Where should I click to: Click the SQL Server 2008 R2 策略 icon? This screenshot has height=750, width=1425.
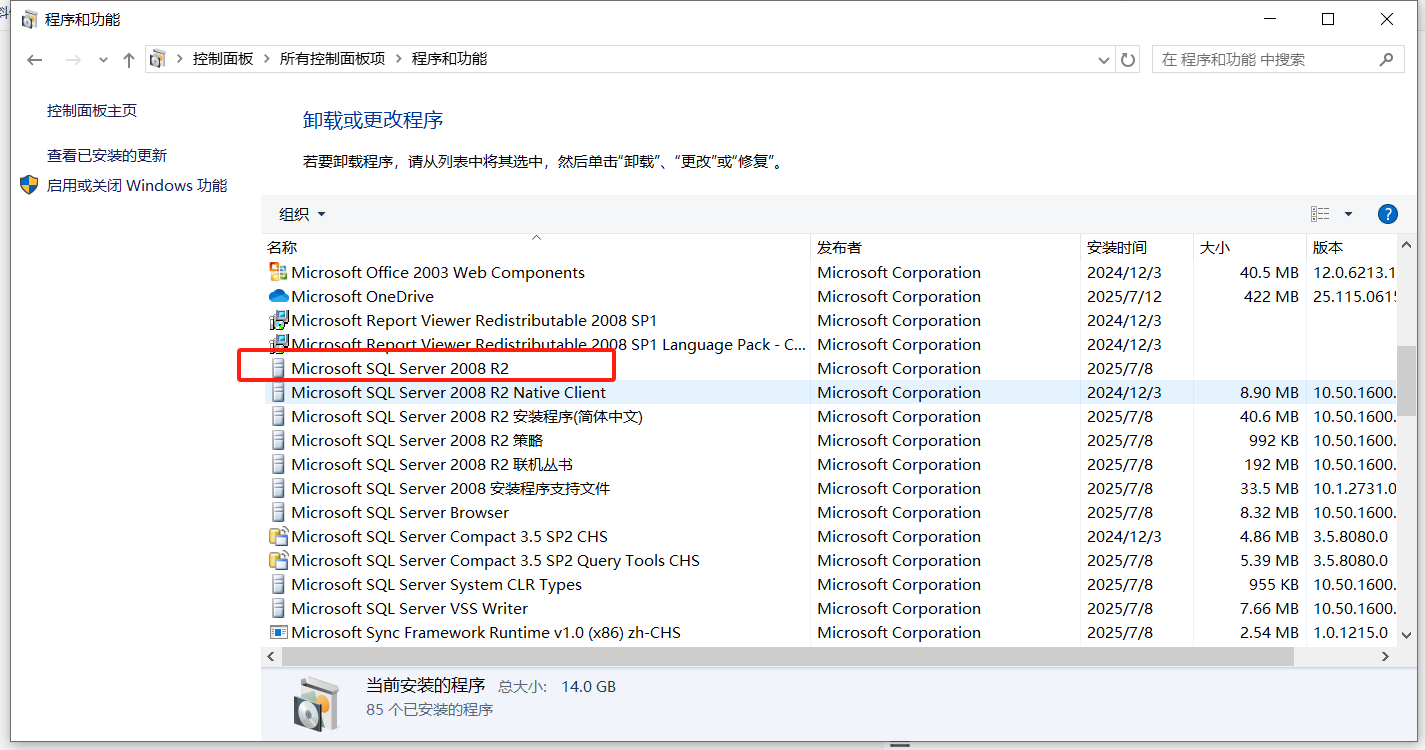pos(278,440)
